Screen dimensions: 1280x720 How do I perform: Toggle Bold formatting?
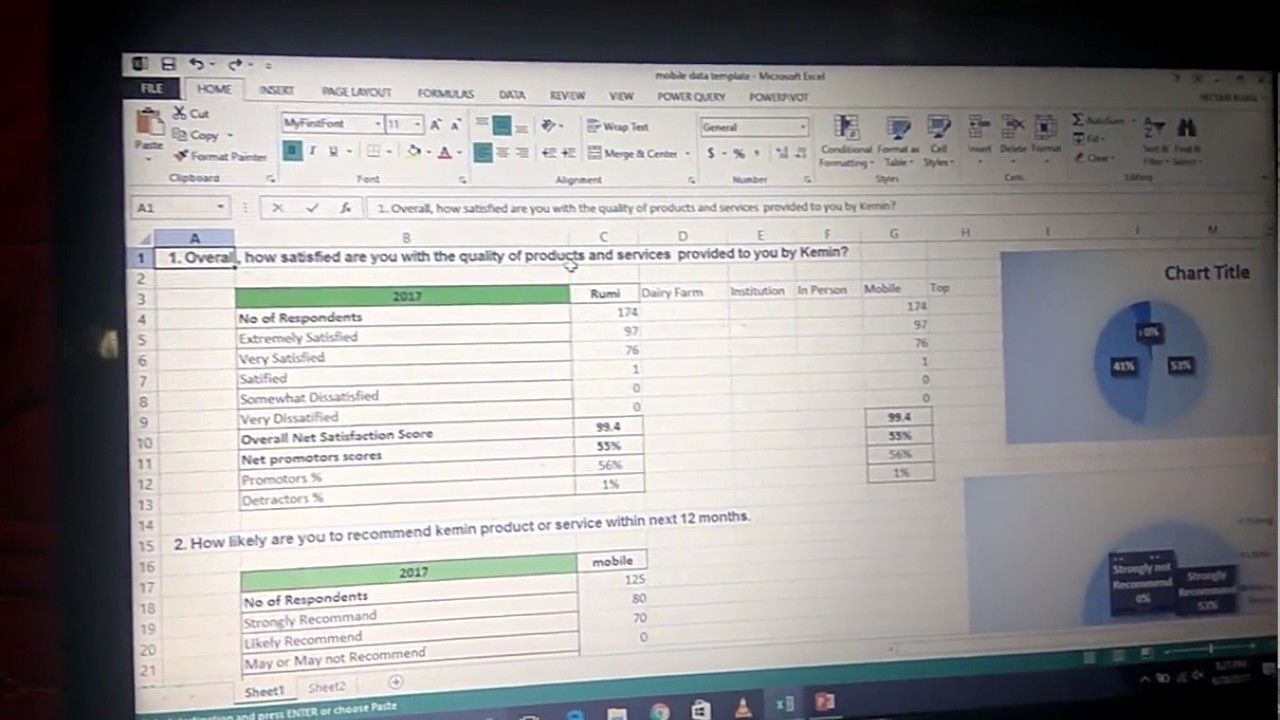pos(292,151)
